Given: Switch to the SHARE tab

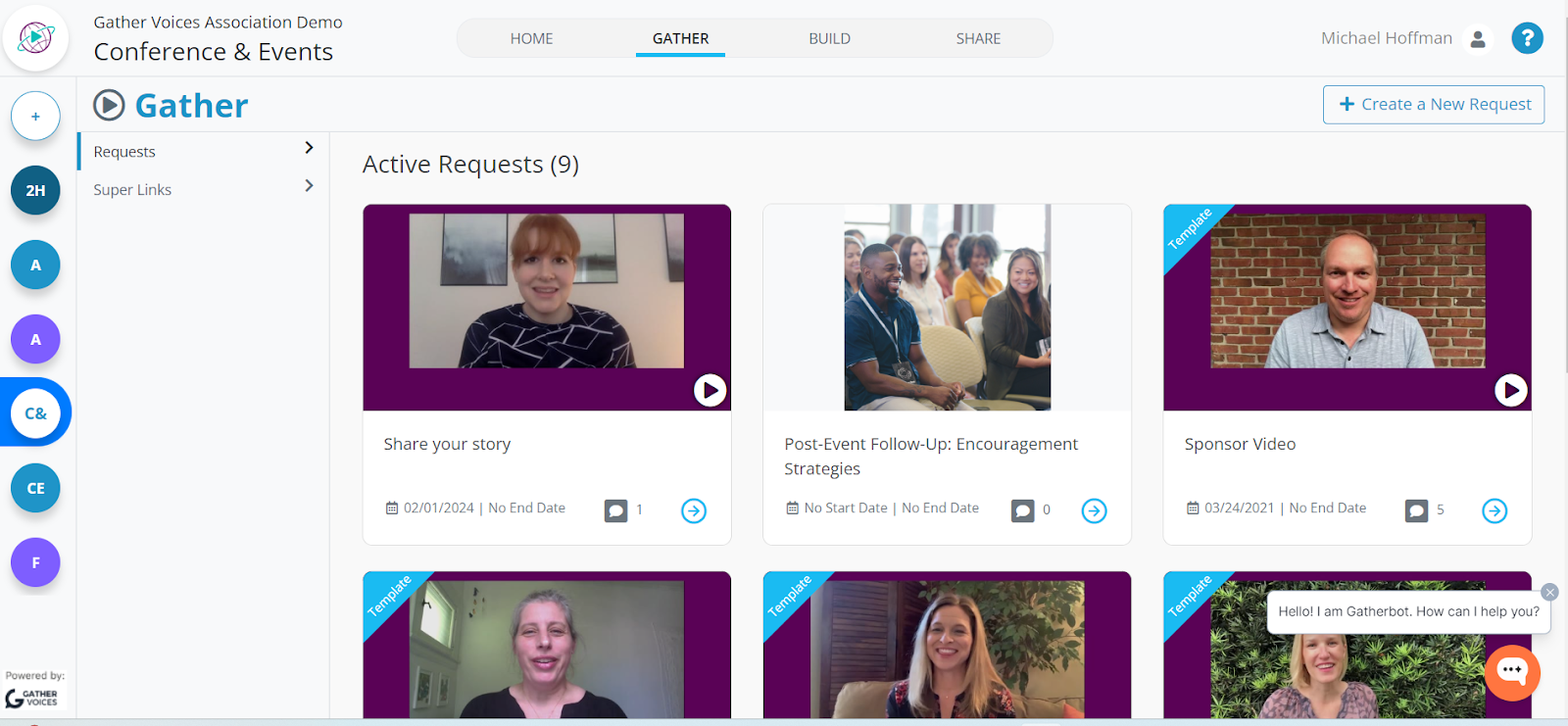Looking at the screenshot, I should (978, 38).
